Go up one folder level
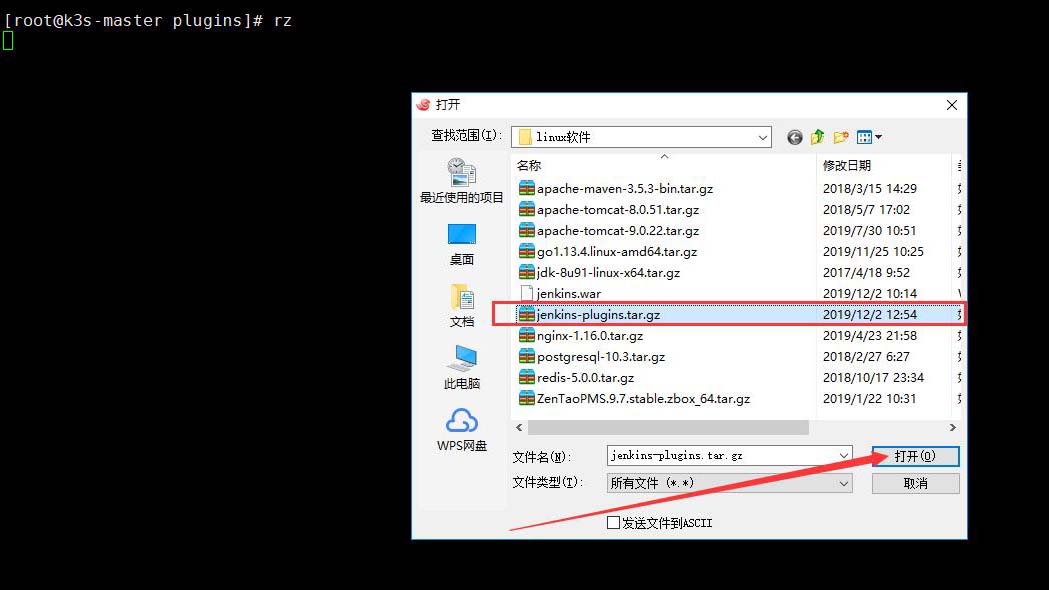 pyautogui.click(x=818, y=137)
